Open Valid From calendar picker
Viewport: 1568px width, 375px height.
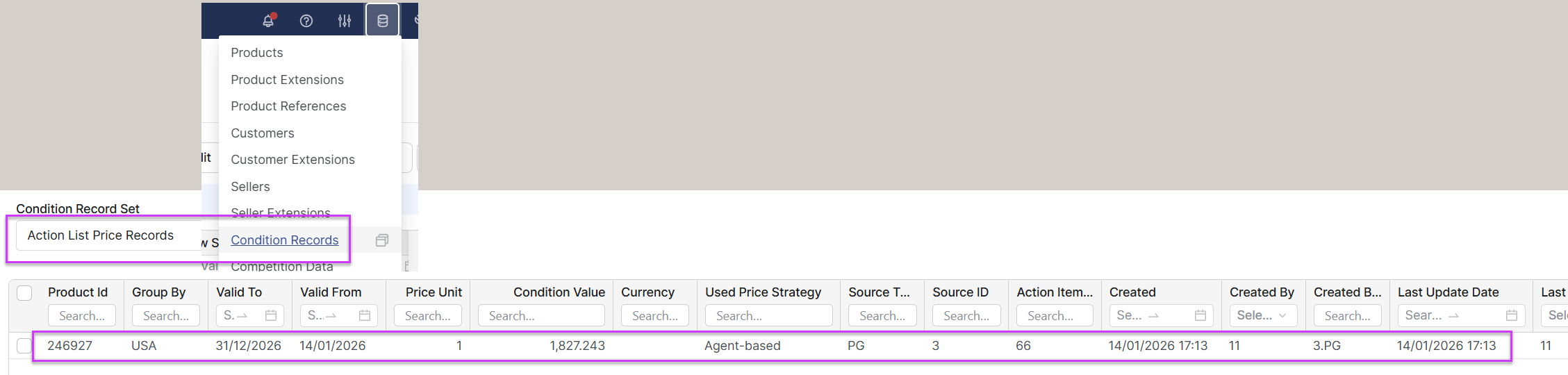[x=365, y=316]
